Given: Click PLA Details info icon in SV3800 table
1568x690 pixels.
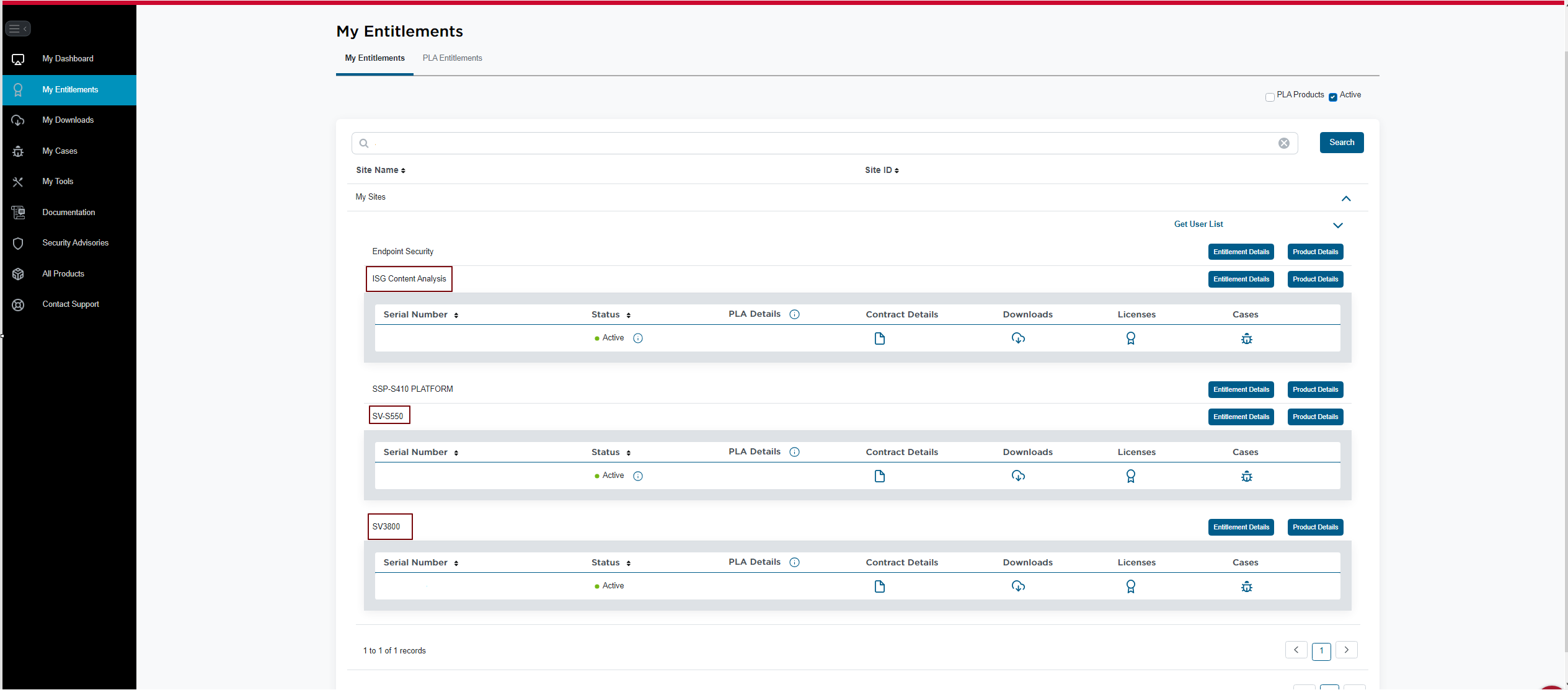Looking at the screenshot, I should tap(794, 562).
